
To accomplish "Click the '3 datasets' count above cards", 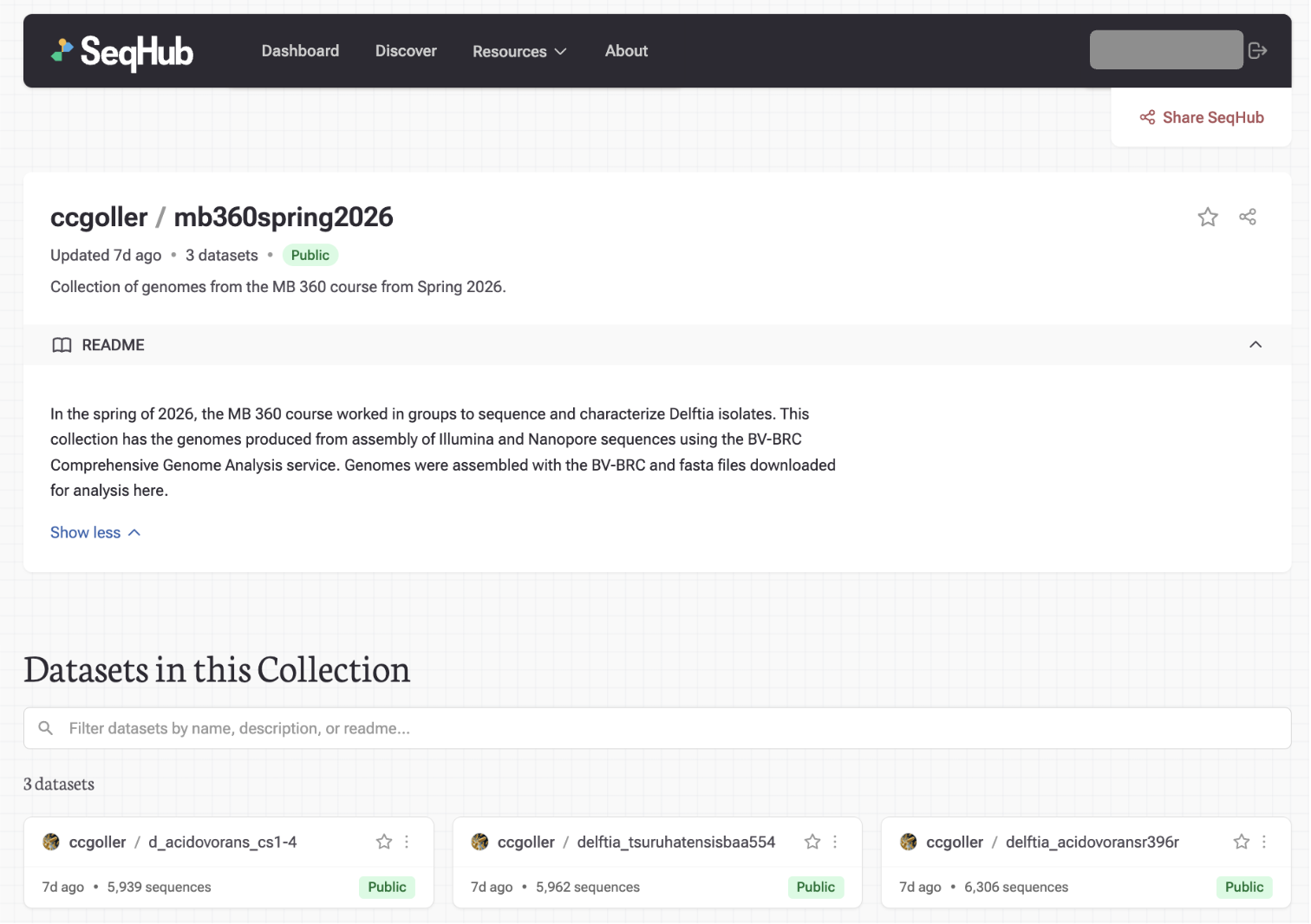I will [x=59, y=784].
